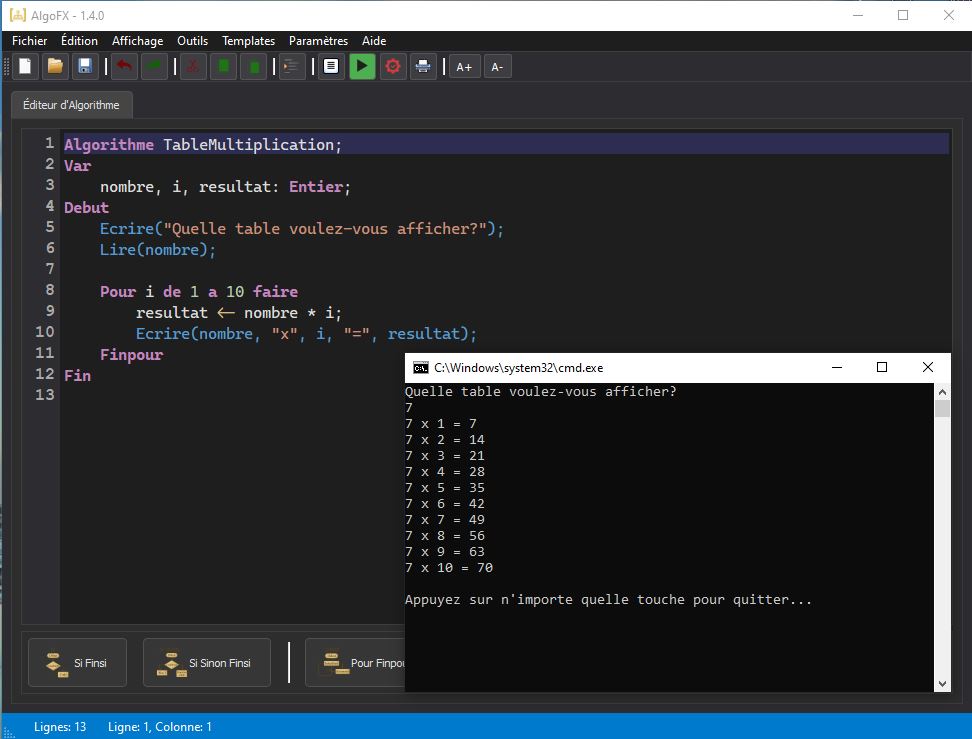This screenshot has height=739, width=972.
Task: Click the 'Debut' keyword on line 4
Action: pos(86,208)
